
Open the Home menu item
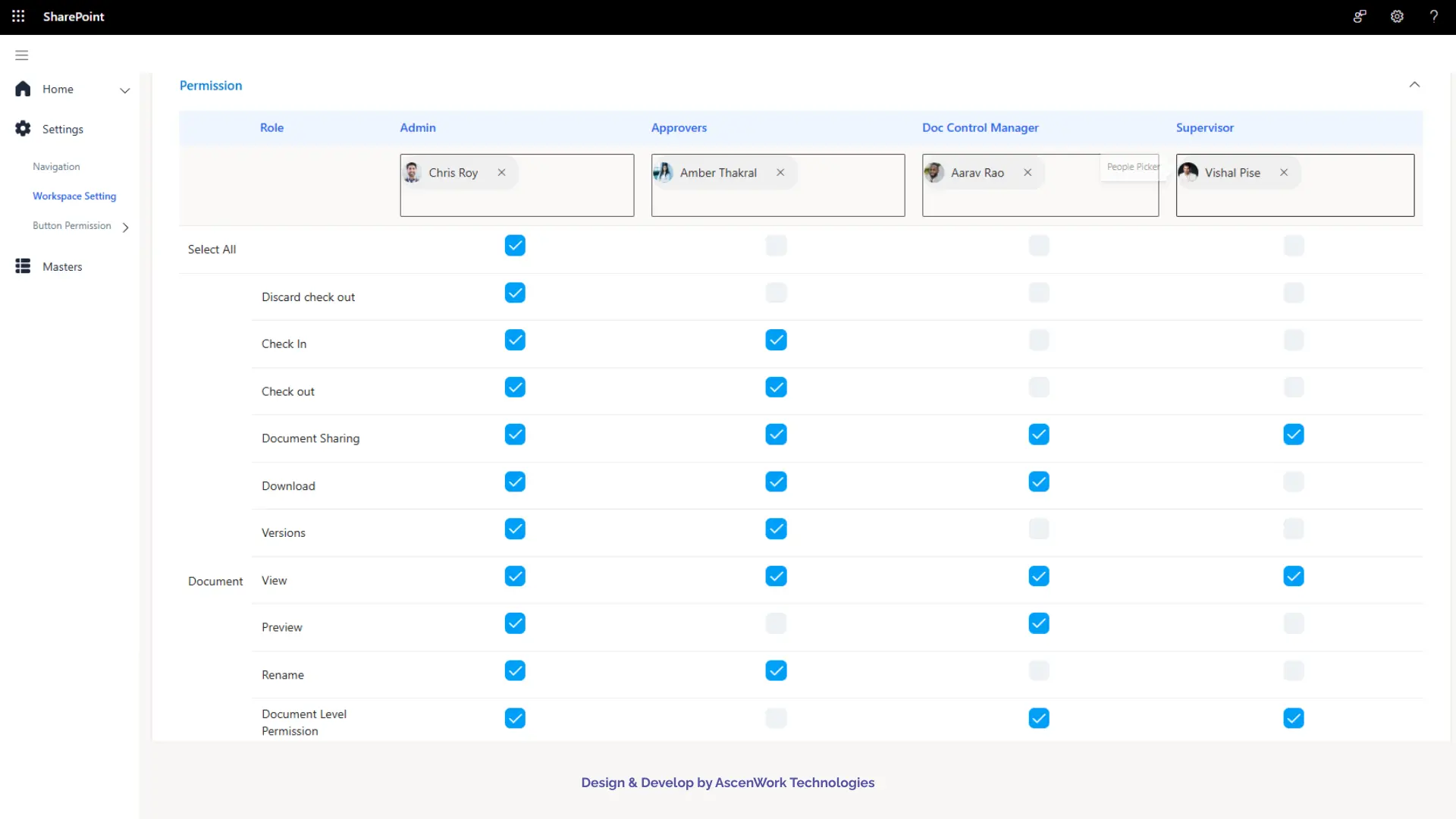58,89
